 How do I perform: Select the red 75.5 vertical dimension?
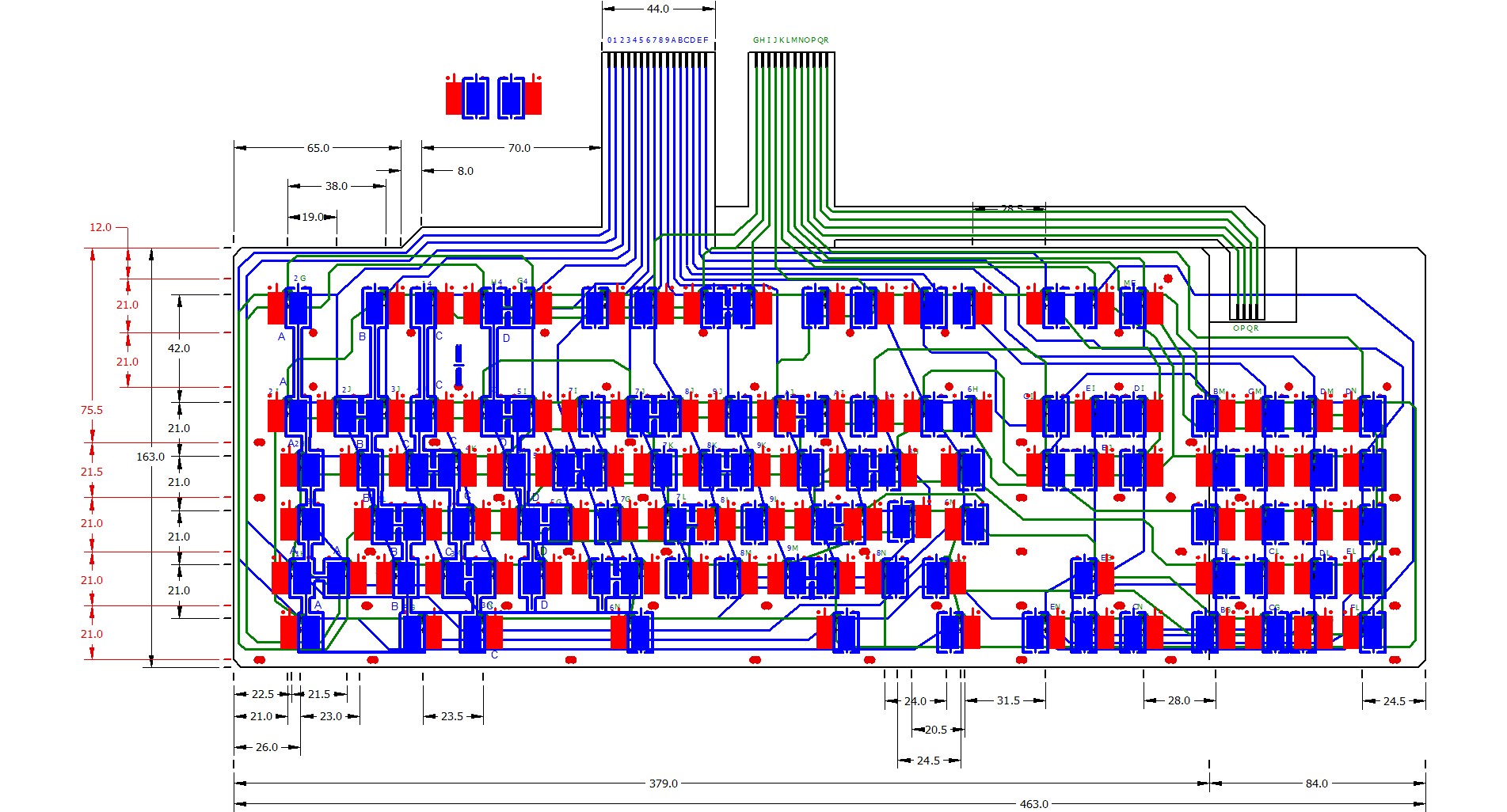[x=91, y=410]
